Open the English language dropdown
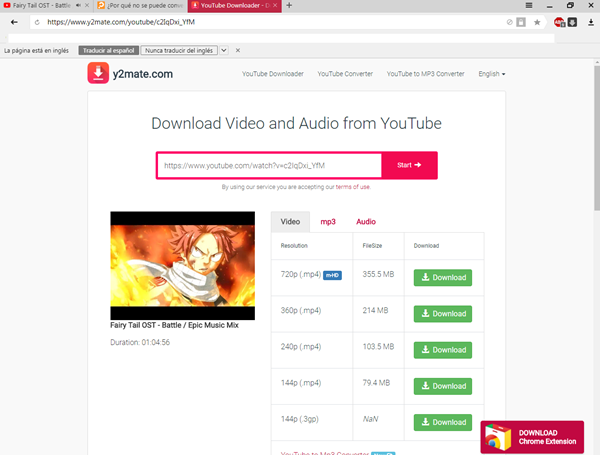Image resolution: width=600 pixels, height=455 pixels. tap(492, 74)
